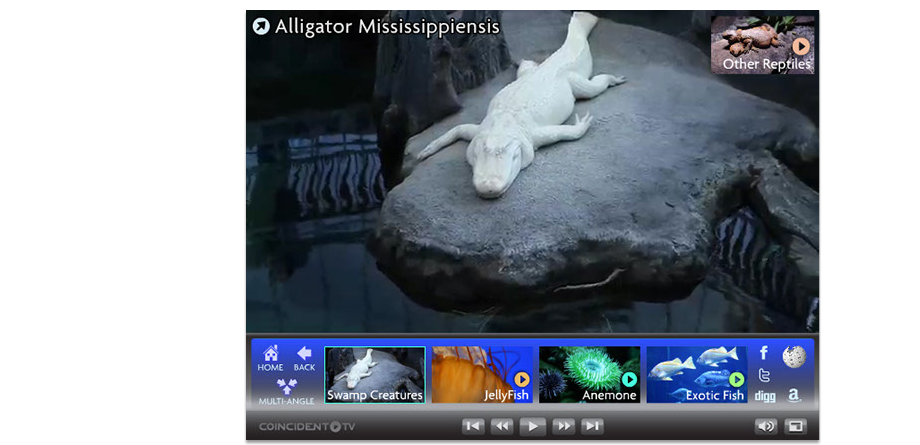Screen dimensions: 920x445
Task: Skip to the next track
Action: [593, 426]
